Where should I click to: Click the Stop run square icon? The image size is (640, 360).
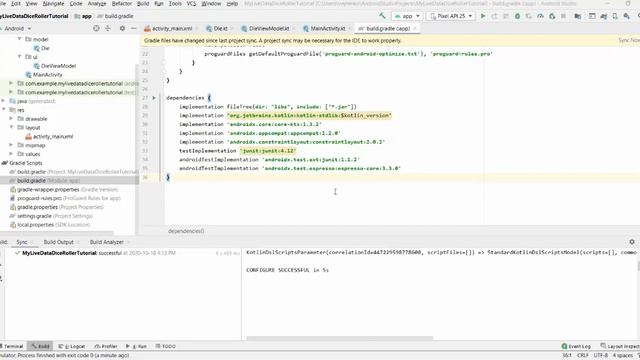(563, 16)
